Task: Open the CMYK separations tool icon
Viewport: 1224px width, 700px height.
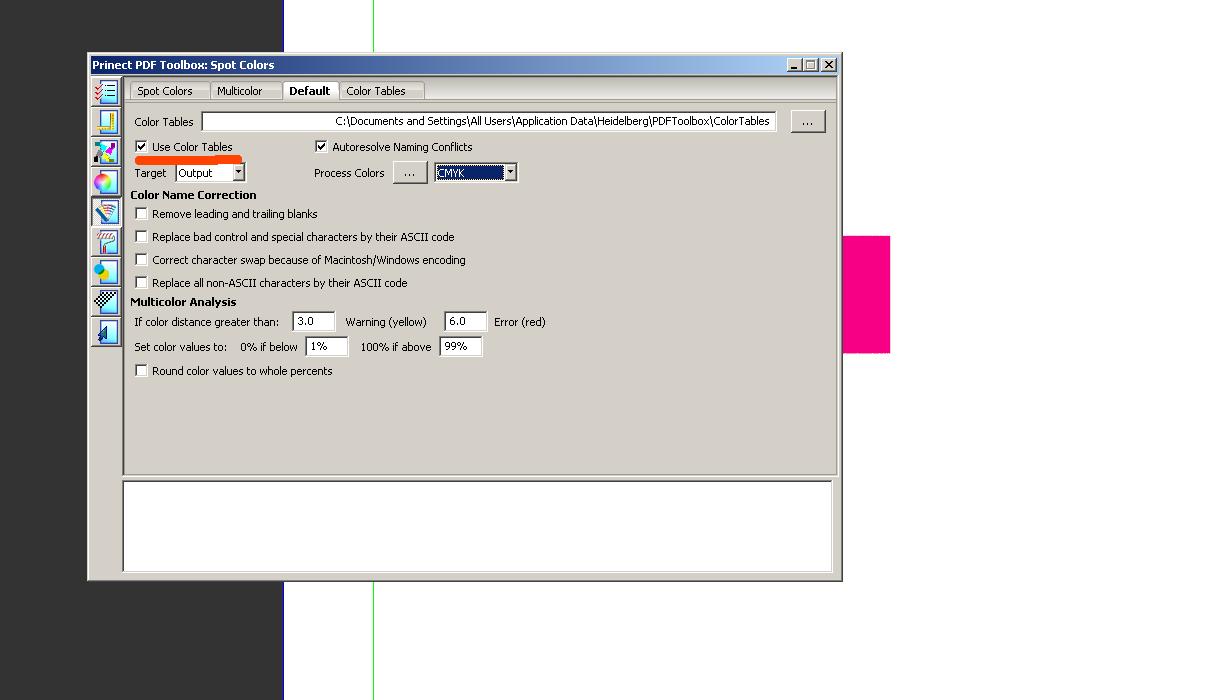Action: 105,152
